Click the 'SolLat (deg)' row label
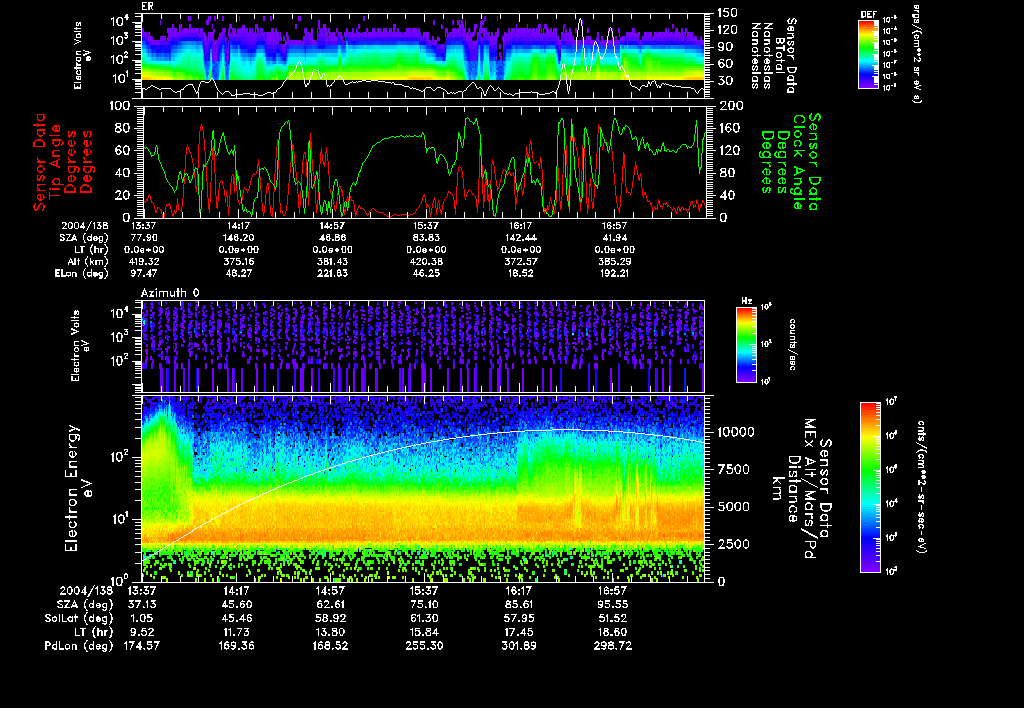Screen dimensions: 1024x708 [79, 618]
